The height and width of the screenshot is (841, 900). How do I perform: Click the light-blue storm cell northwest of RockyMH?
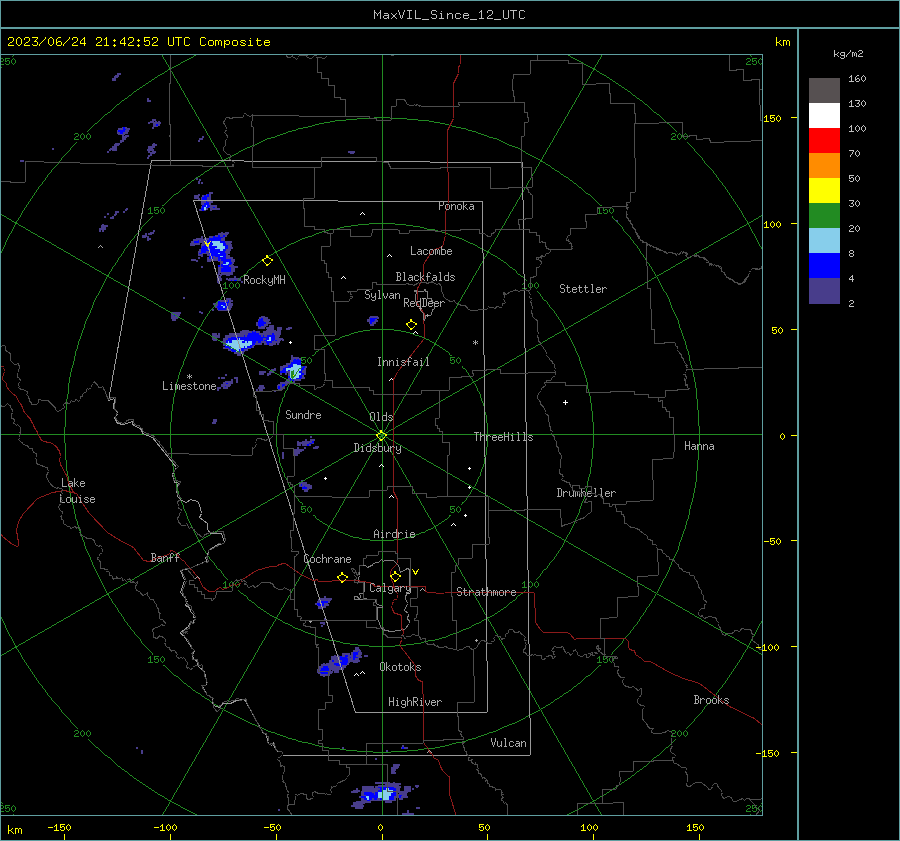[215, 251]
